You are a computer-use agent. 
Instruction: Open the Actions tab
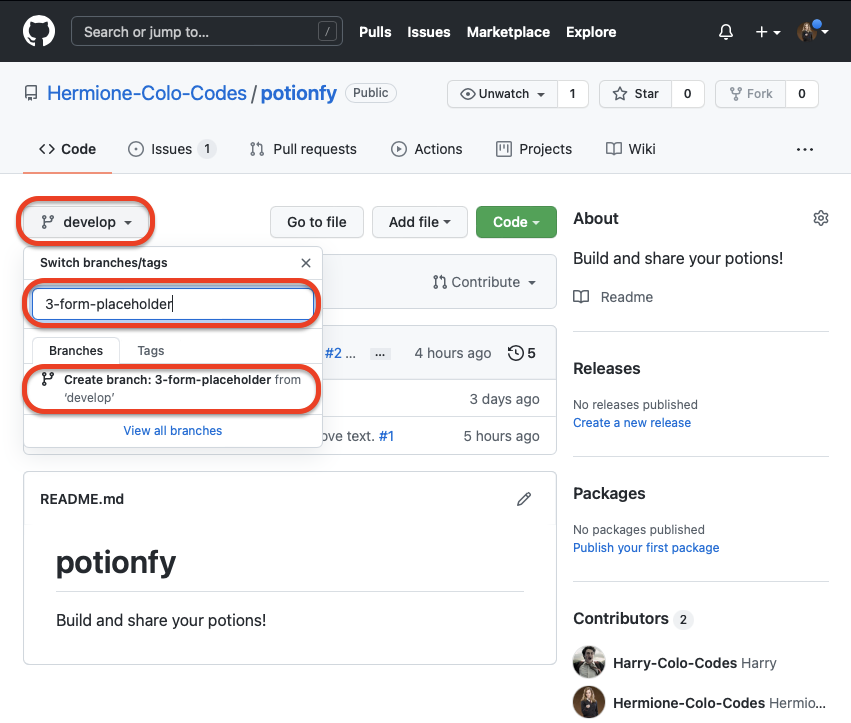[x=427, y=149]
